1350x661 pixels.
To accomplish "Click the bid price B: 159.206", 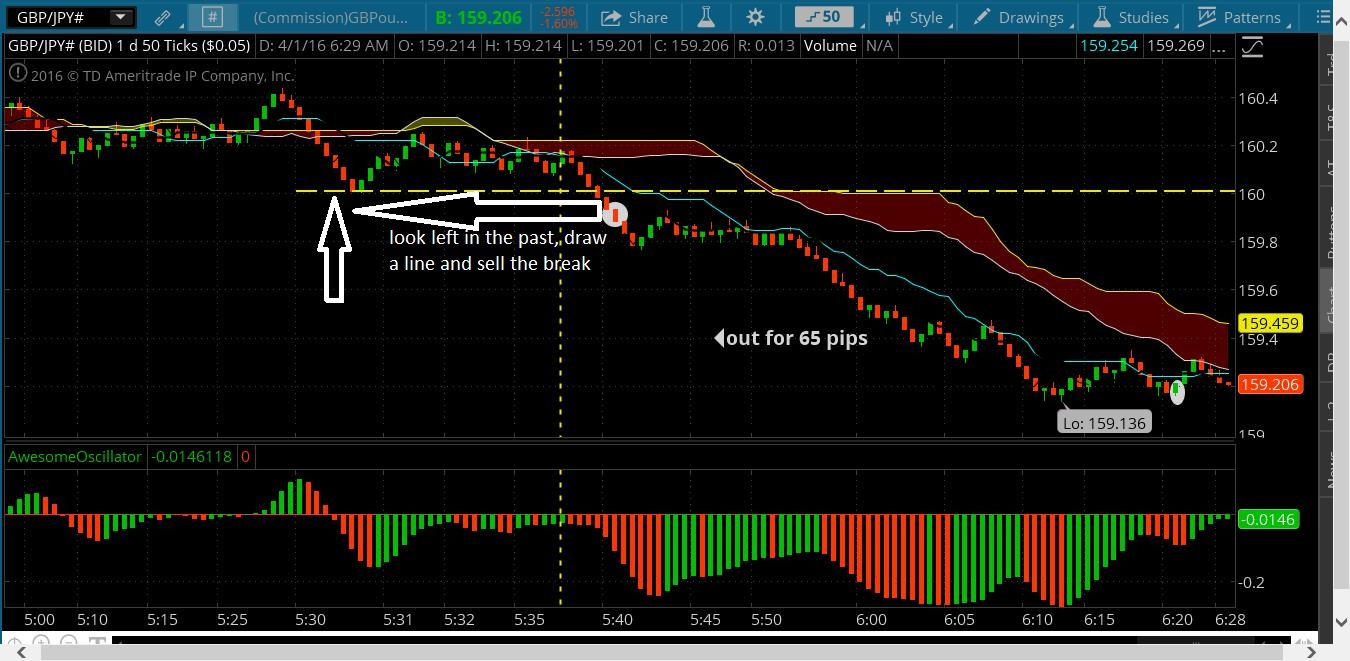I will click(x=479, y=17).
